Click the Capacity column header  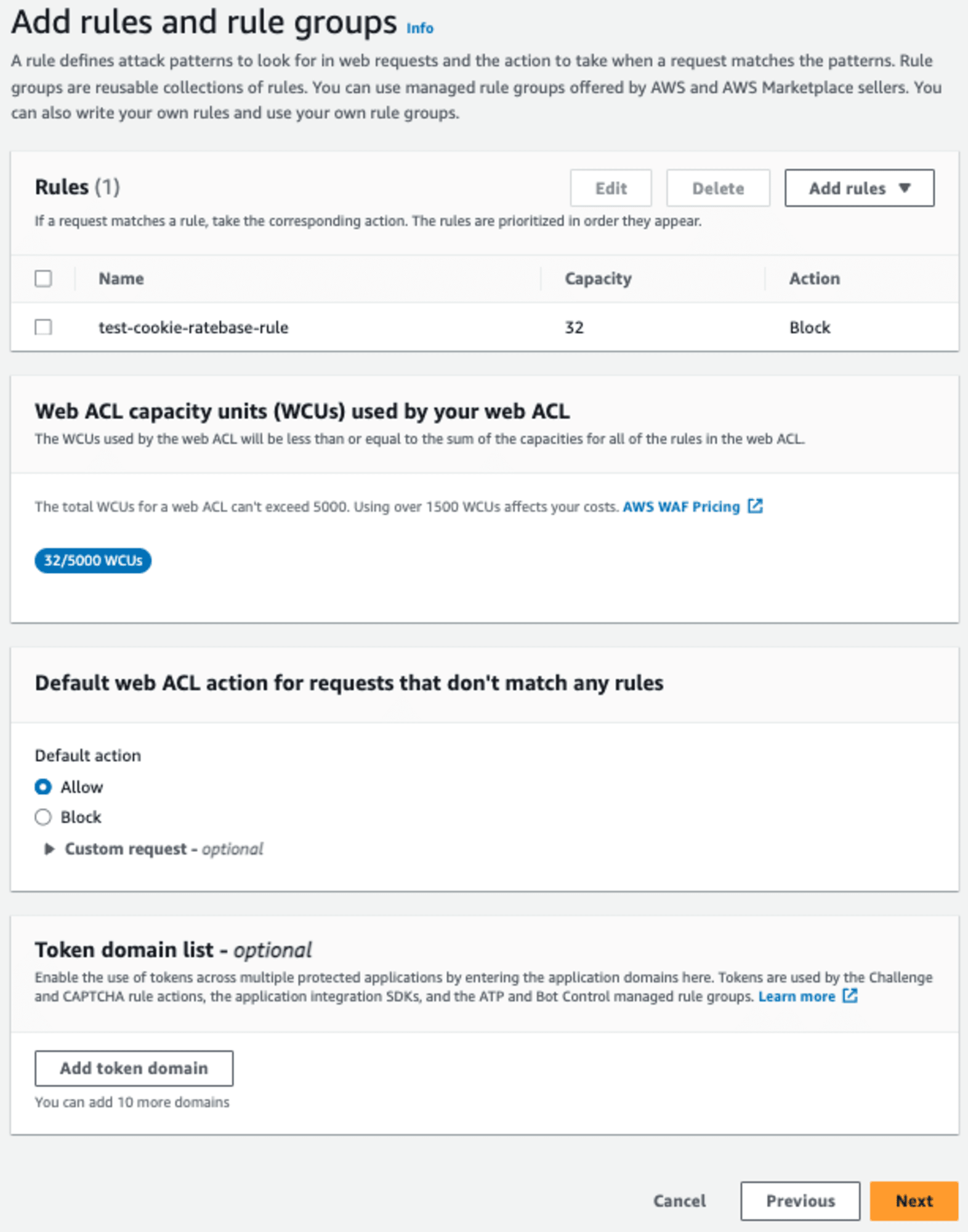pos(598,278)
